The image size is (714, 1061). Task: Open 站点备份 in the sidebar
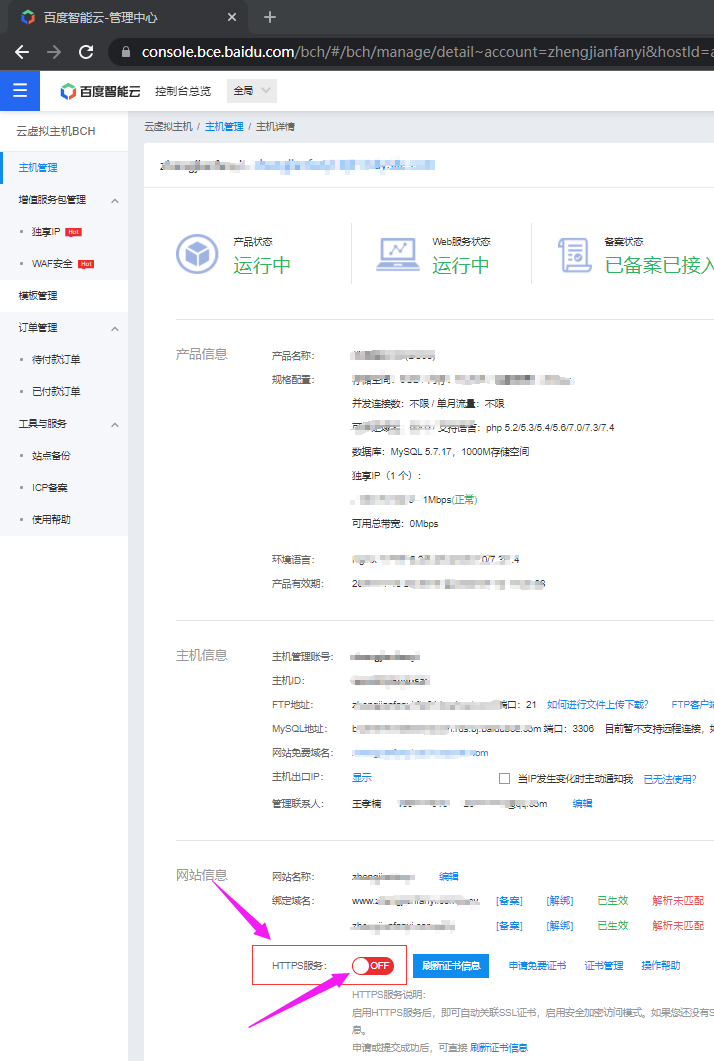(51, 455)
